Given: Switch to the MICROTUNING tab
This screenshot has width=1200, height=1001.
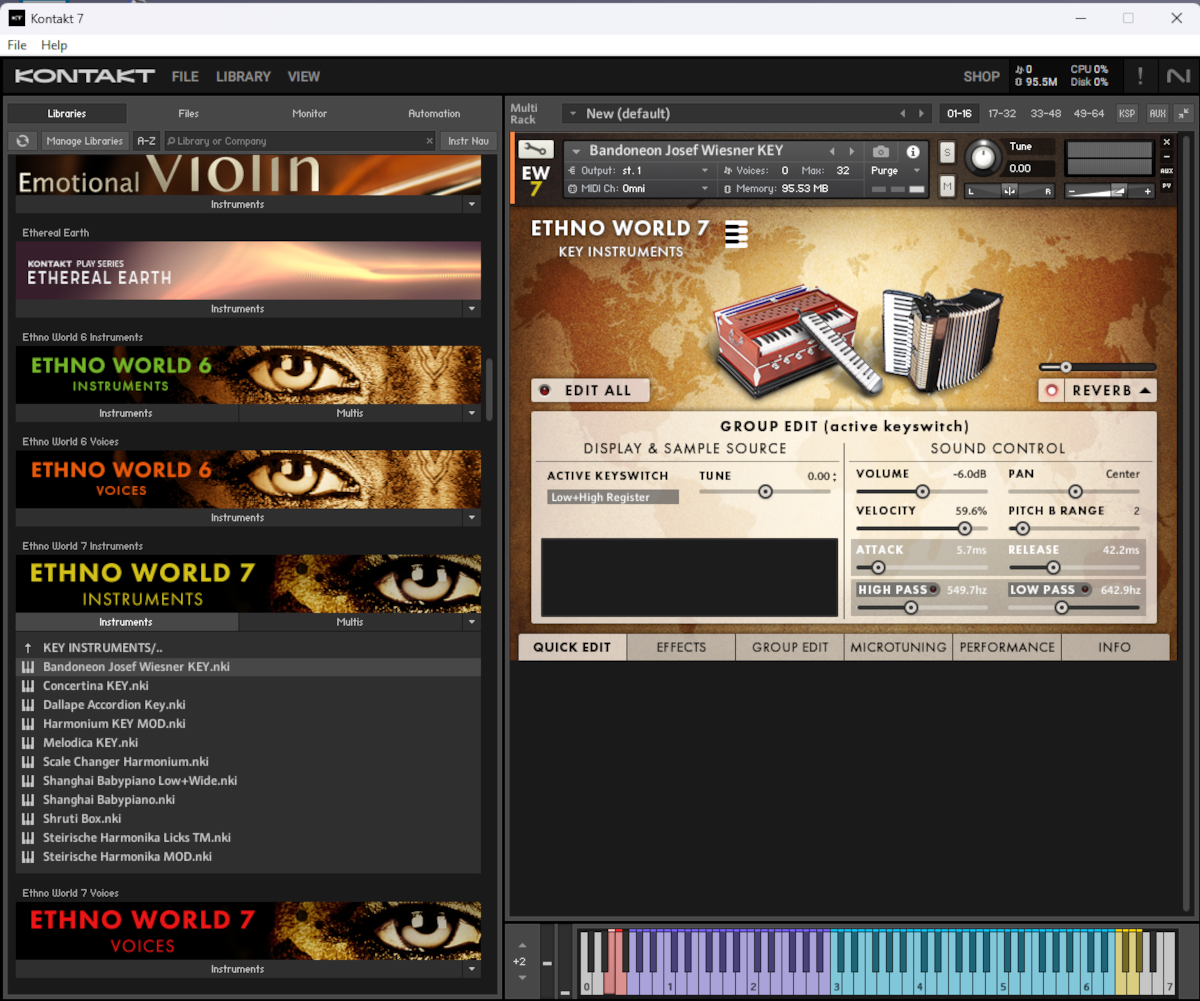Looking at the screenshot, I should [x=899, y=647].
